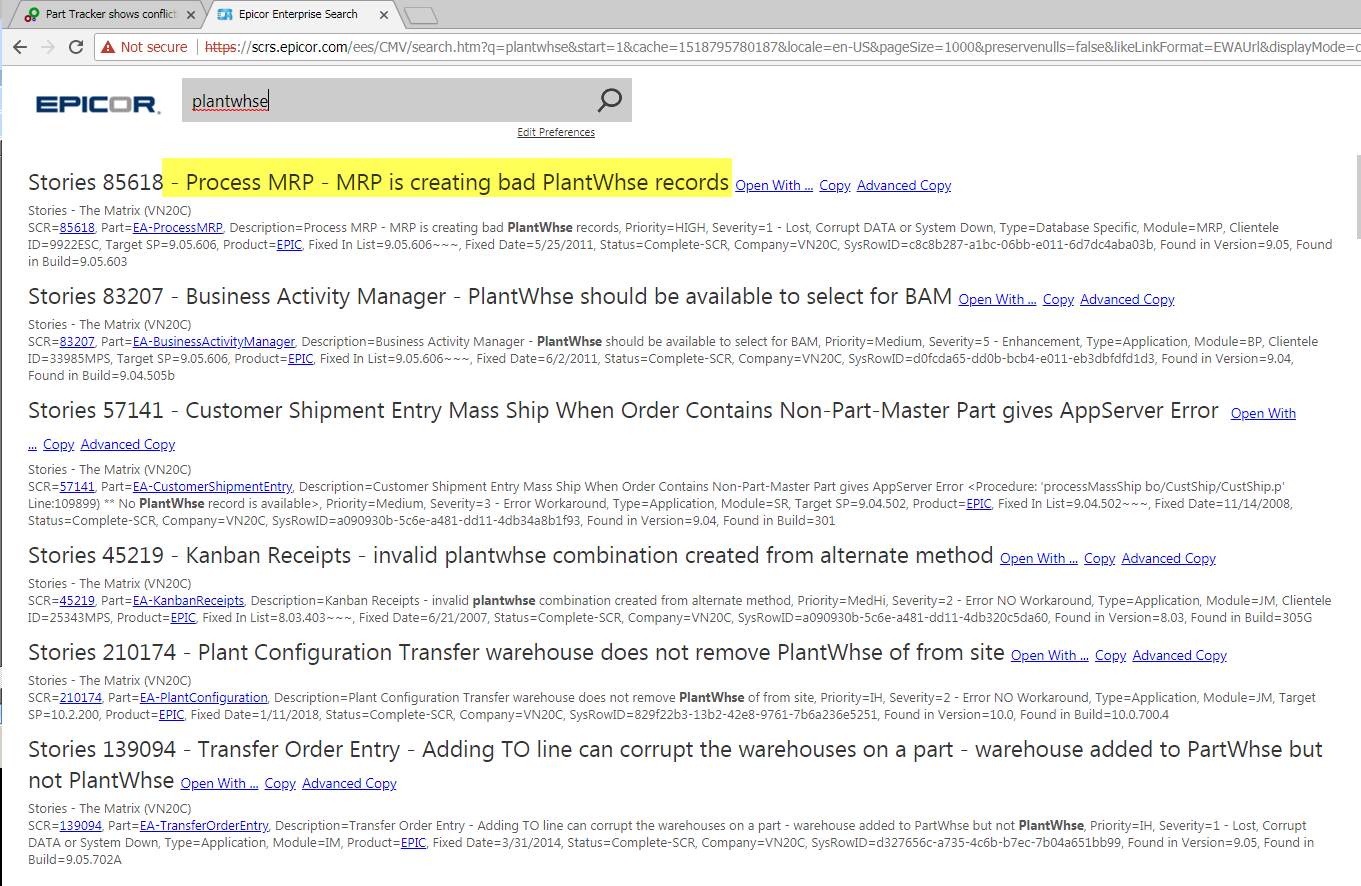This screenshot has width=1361, height=886.
Task: Copy Stories 83207 result
Action: pos(1058,299)
